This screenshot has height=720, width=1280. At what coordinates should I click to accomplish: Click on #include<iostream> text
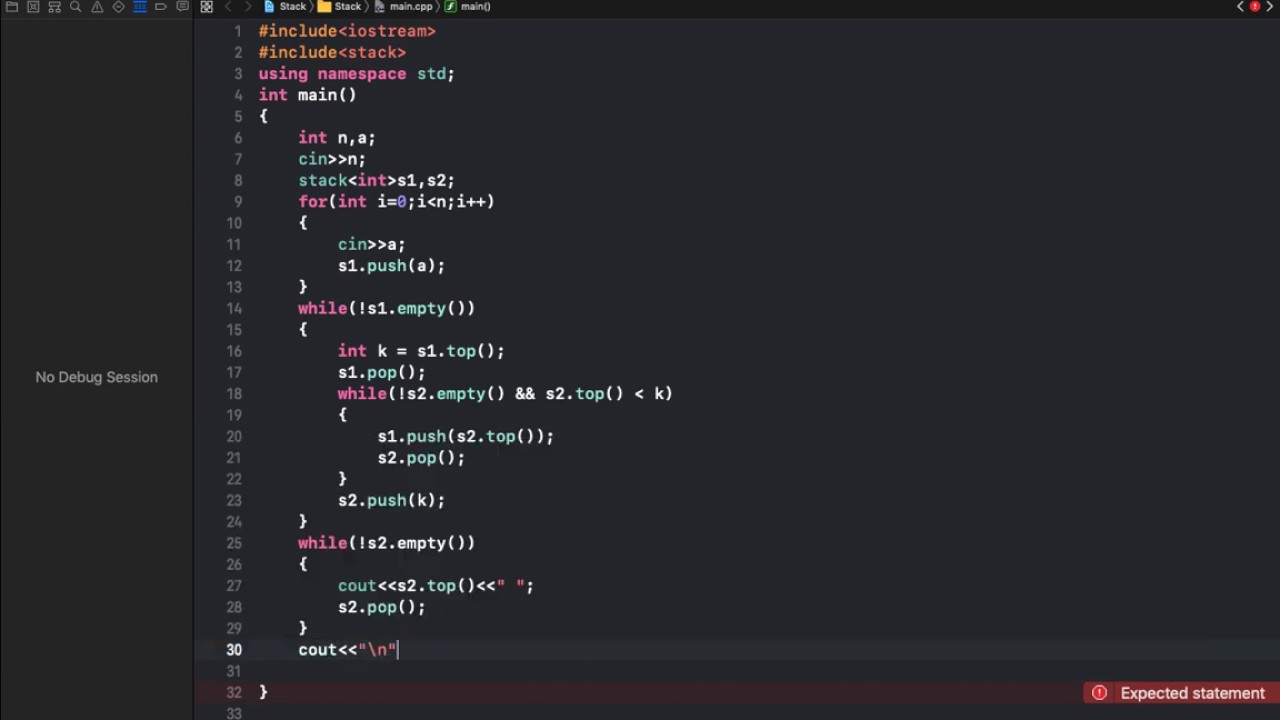click(347, 31)
